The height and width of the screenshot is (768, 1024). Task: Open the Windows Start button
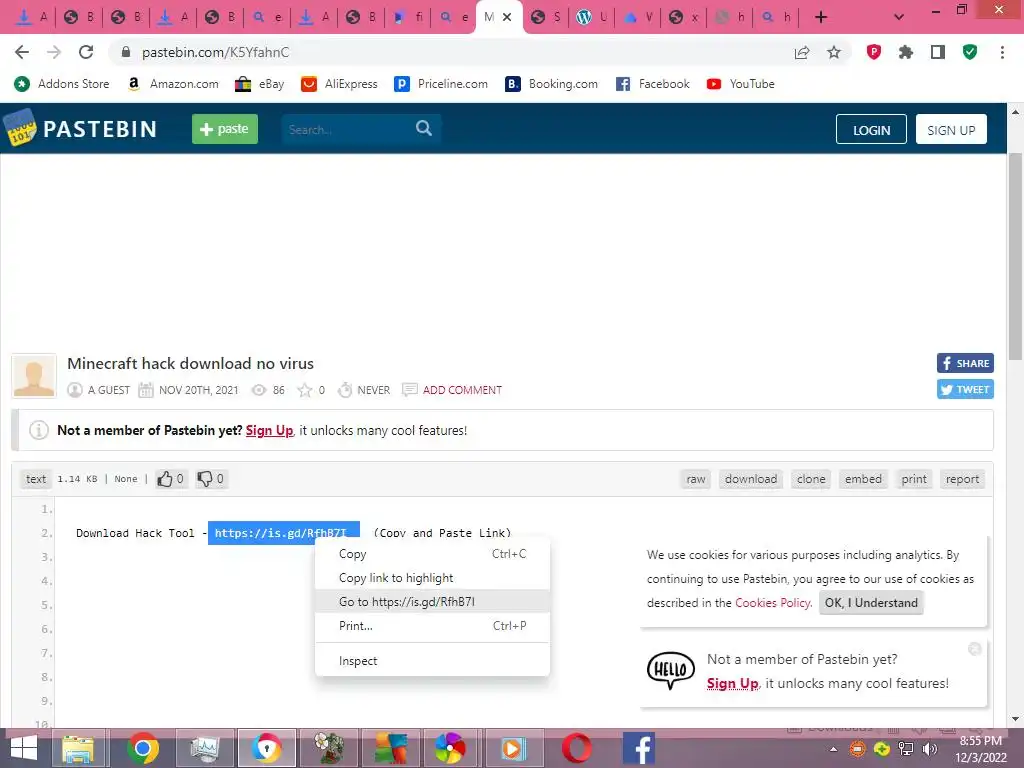coord(24,748)
